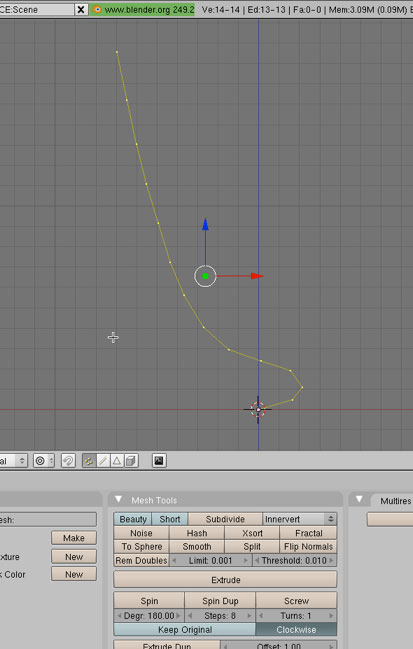
Task: Click the Fa:0-0 face count text
Action: pos(307,10)
